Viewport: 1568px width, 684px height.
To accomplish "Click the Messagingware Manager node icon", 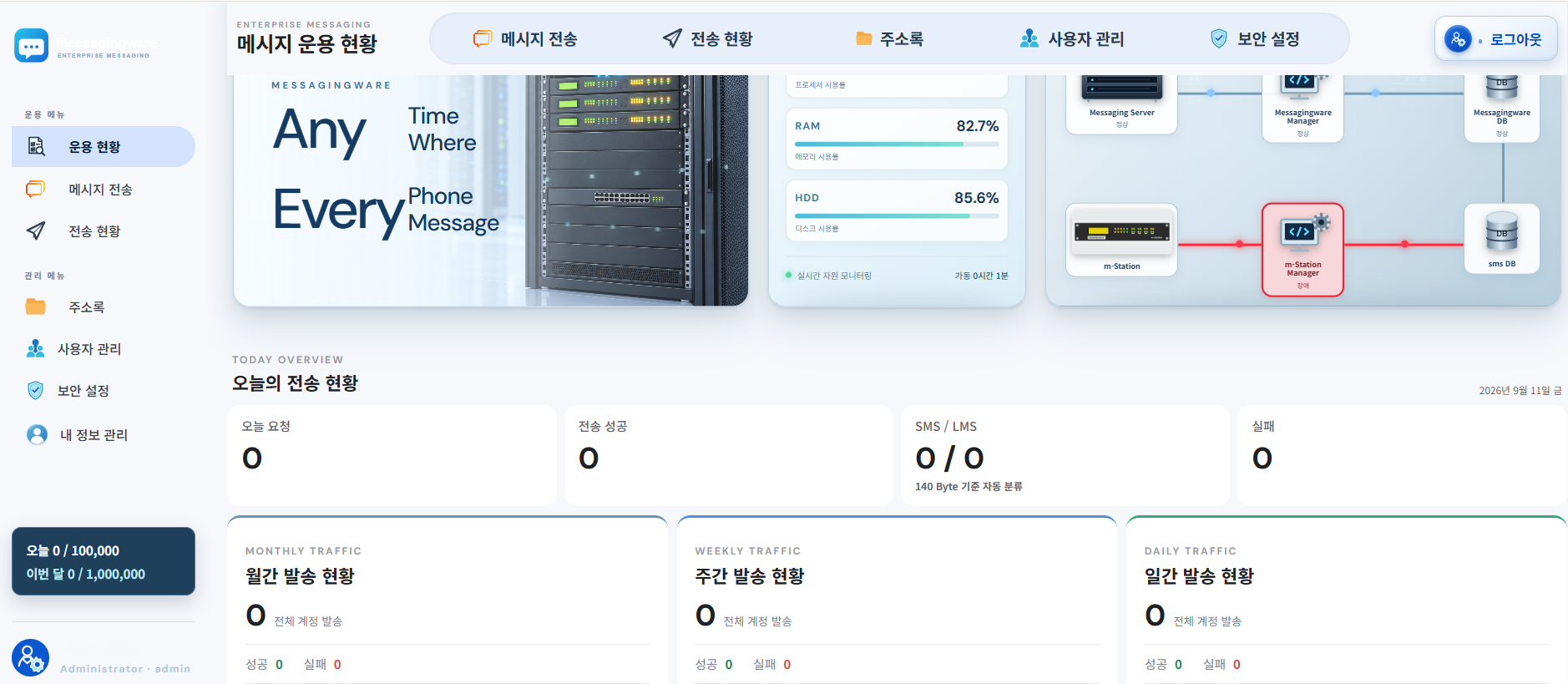I will [1302, 86].
